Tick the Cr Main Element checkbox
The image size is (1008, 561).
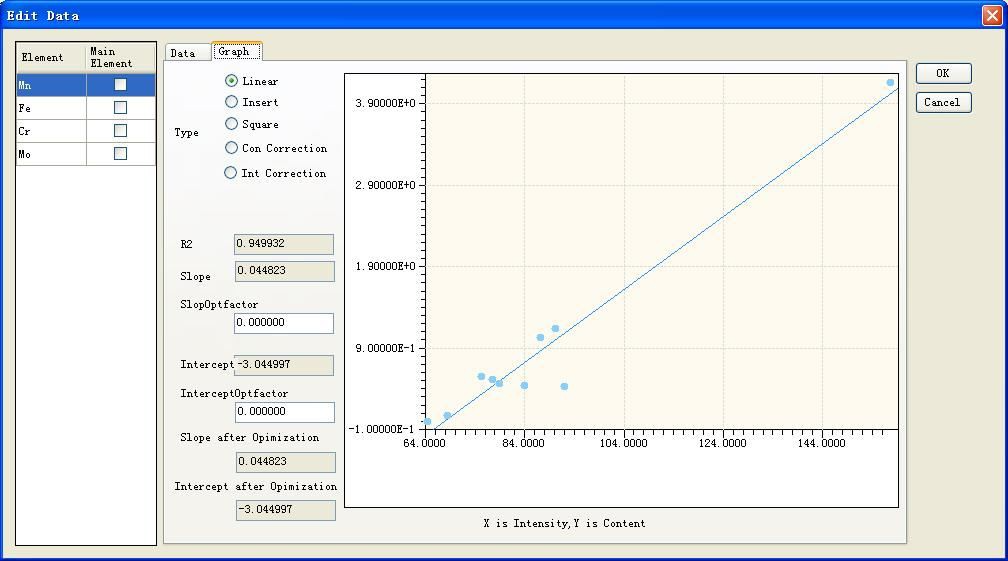pyautogui.click(x=120, y=131)
